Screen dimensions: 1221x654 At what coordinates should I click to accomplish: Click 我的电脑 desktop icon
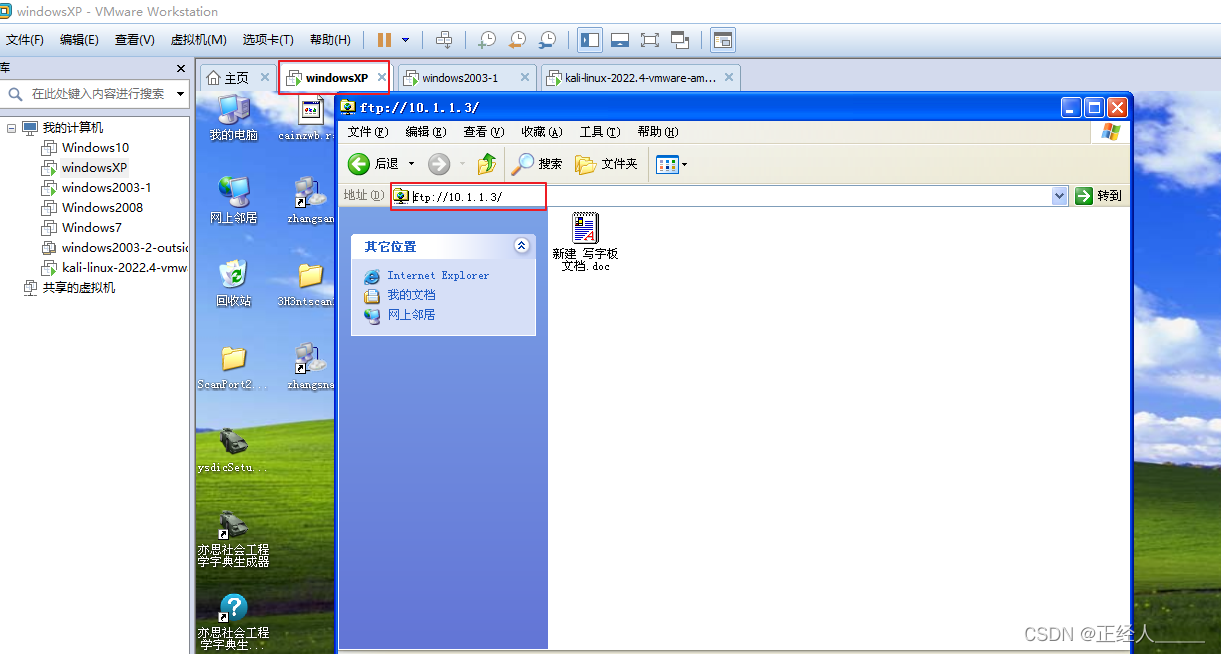[233, 118]
